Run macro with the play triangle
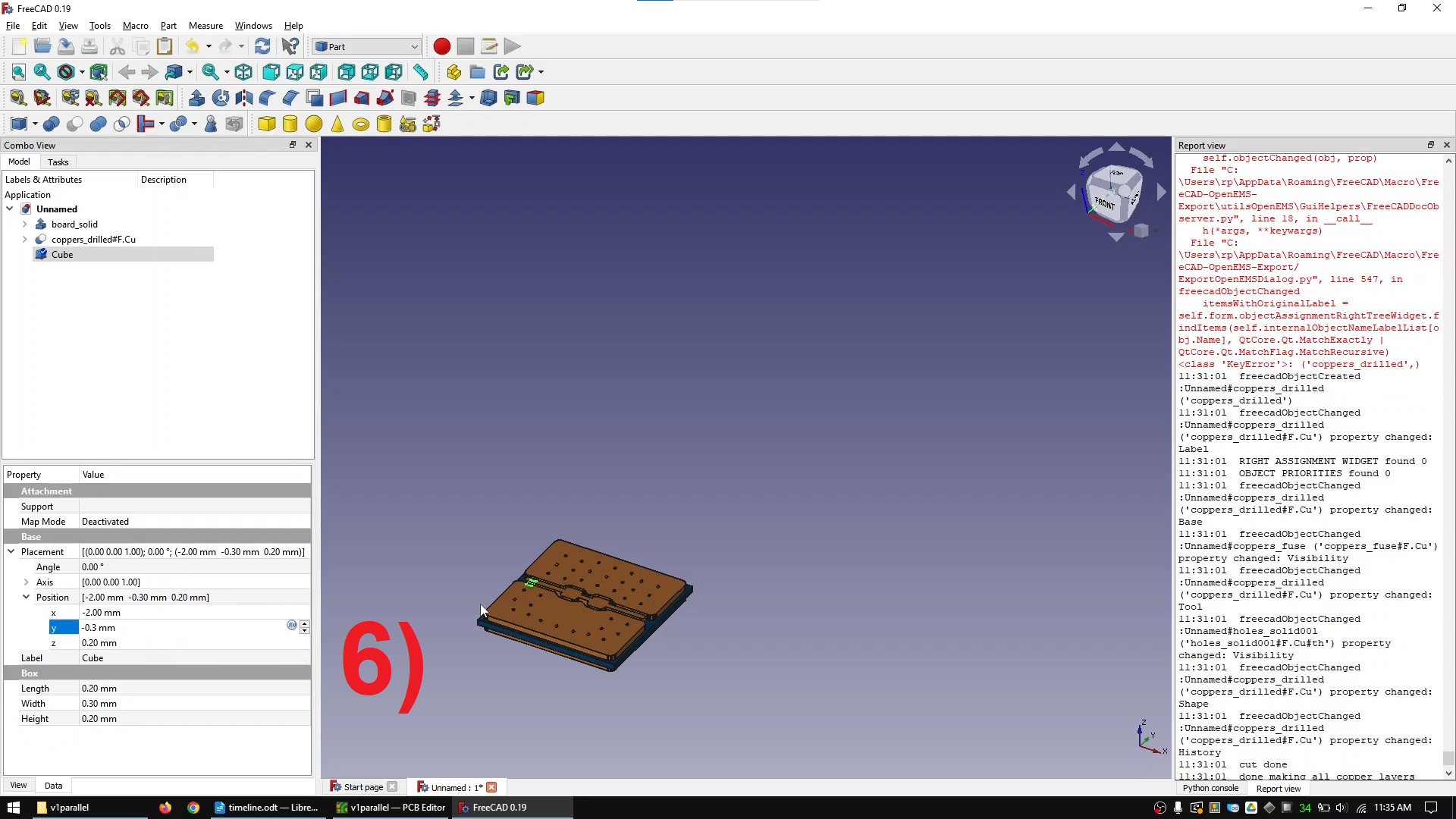 tap(513, 46)
